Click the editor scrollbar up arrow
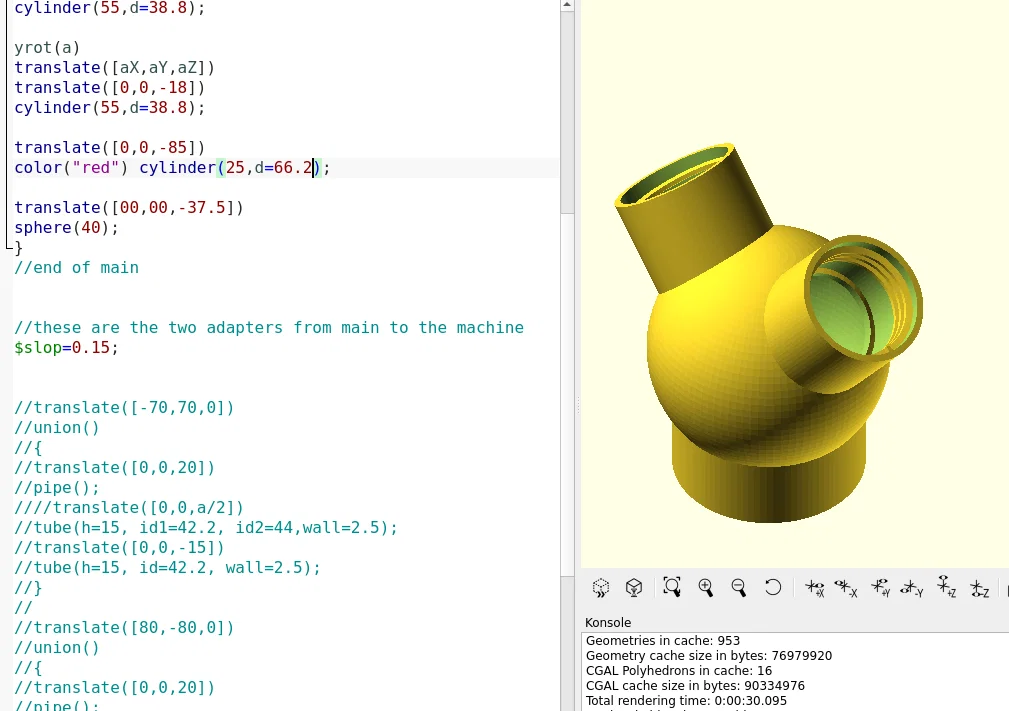Viewport: 1009px width, 711px height. [x=567, y=5]
